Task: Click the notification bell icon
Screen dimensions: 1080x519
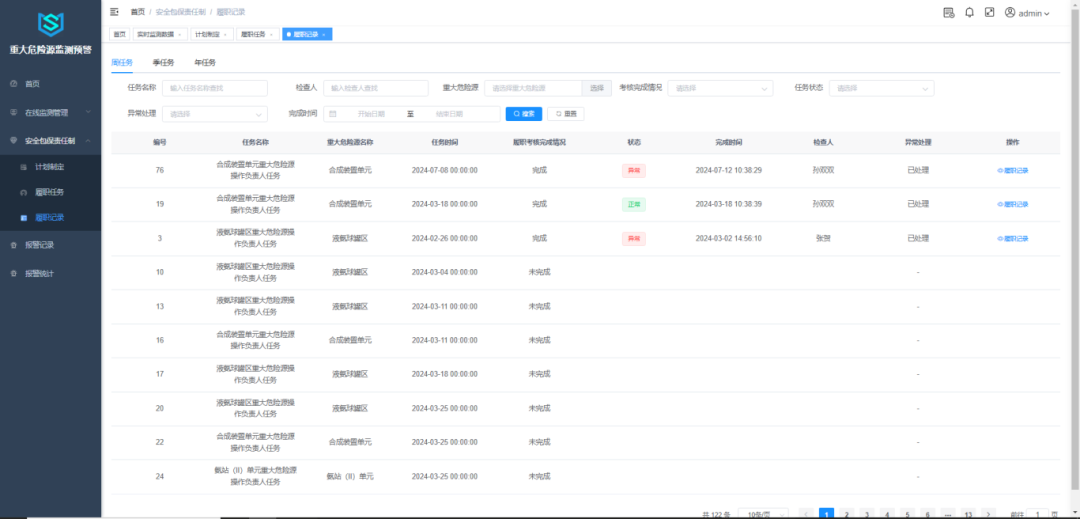Action: 969,13
